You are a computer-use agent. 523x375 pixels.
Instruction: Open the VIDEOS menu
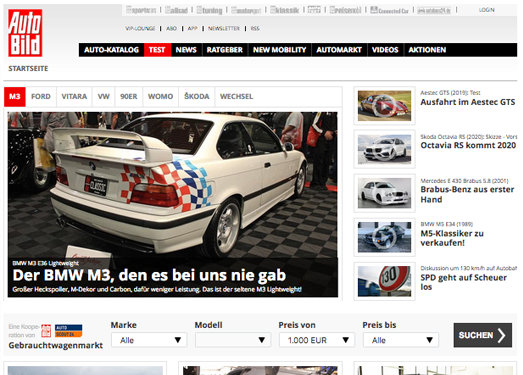click(385, 50)
